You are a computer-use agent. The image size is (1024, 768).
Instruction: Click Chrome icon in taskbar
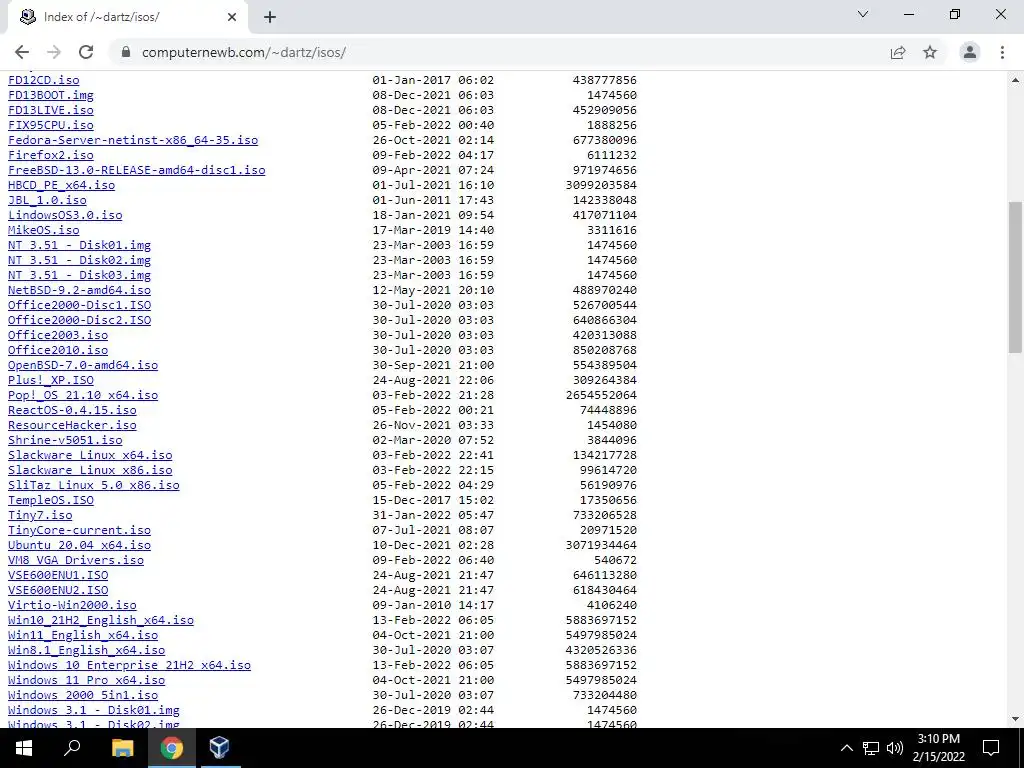[x=171, y=748]
